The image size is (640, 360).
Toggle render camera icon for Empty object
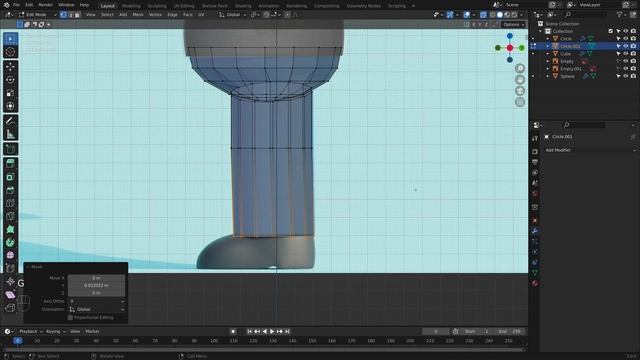click(x=633, y=61)
